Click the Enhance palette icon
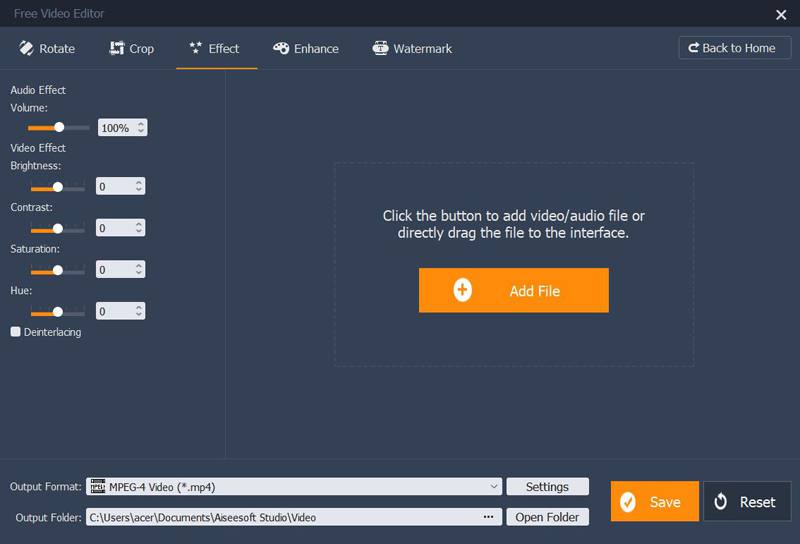This screenshot has width=800, height=544. pos(281,48)
